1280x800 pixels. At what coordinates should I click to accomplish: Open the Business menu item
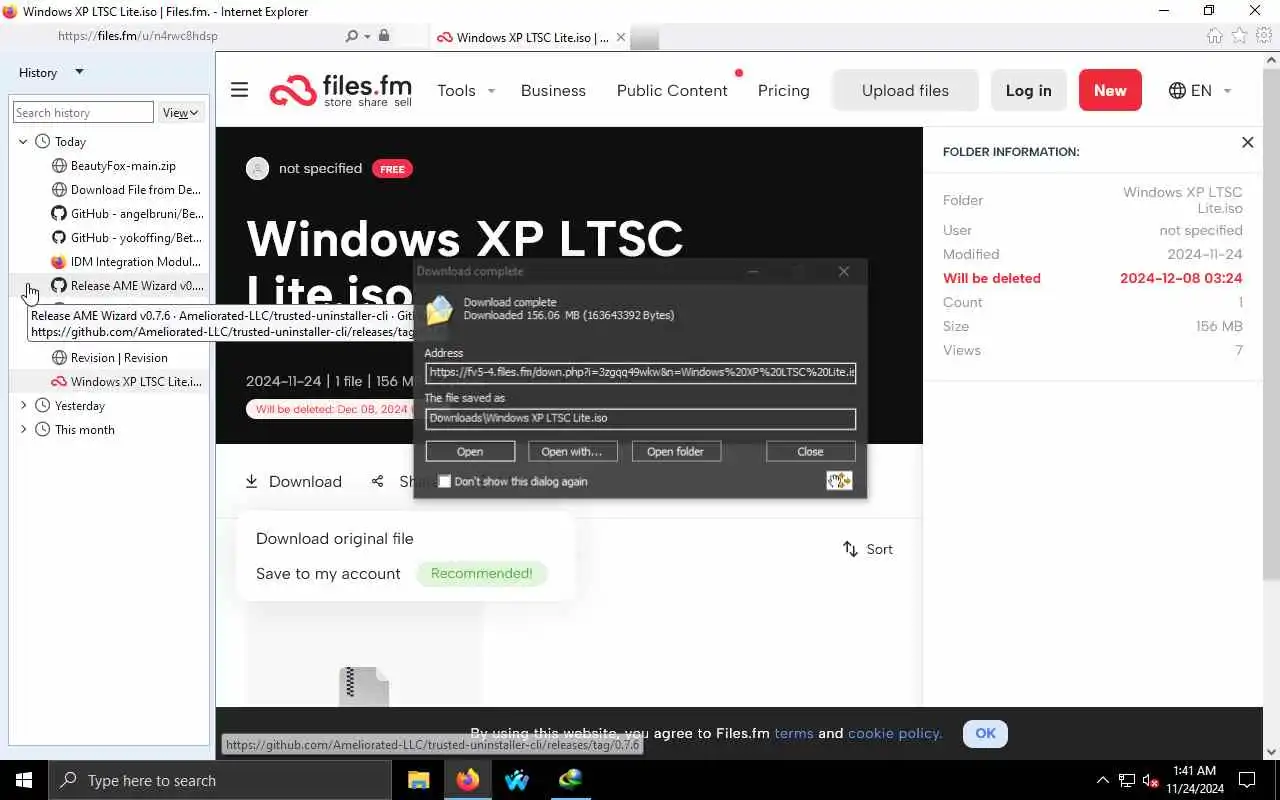(553, 90)
